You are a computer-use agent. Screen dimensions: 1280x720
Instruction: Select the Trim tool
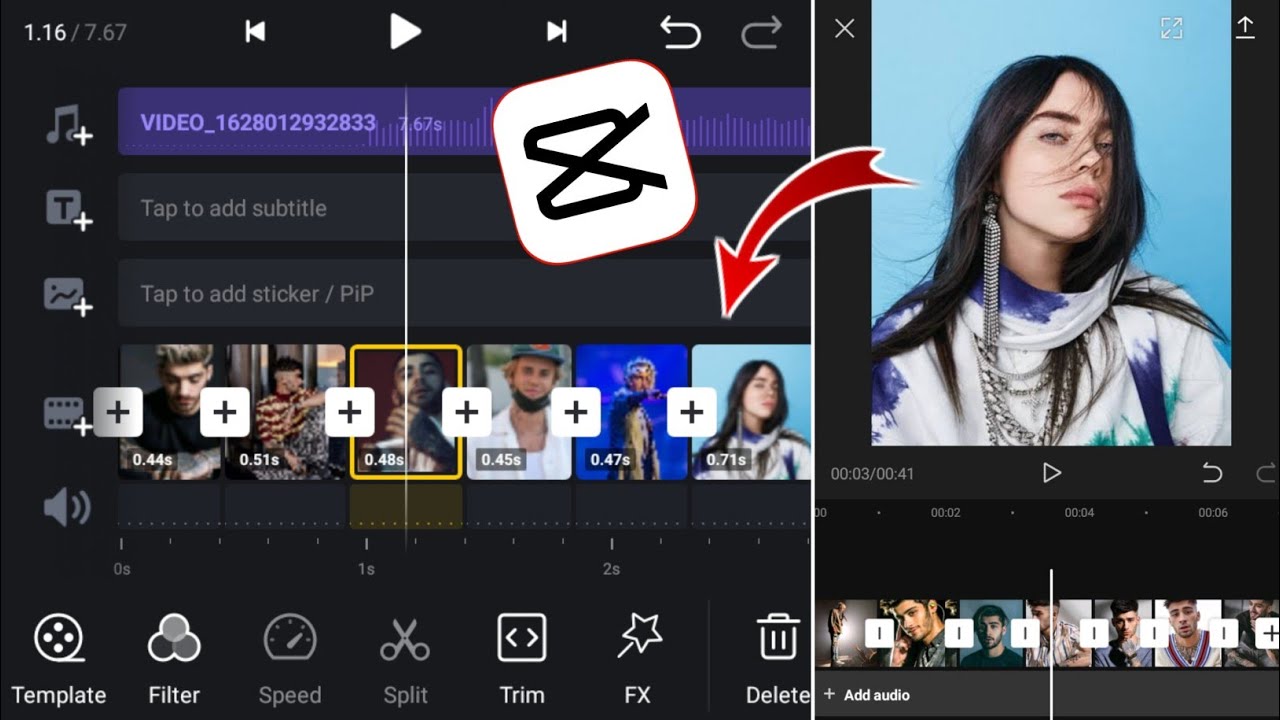pyautogui.click(x=522, y=658)
